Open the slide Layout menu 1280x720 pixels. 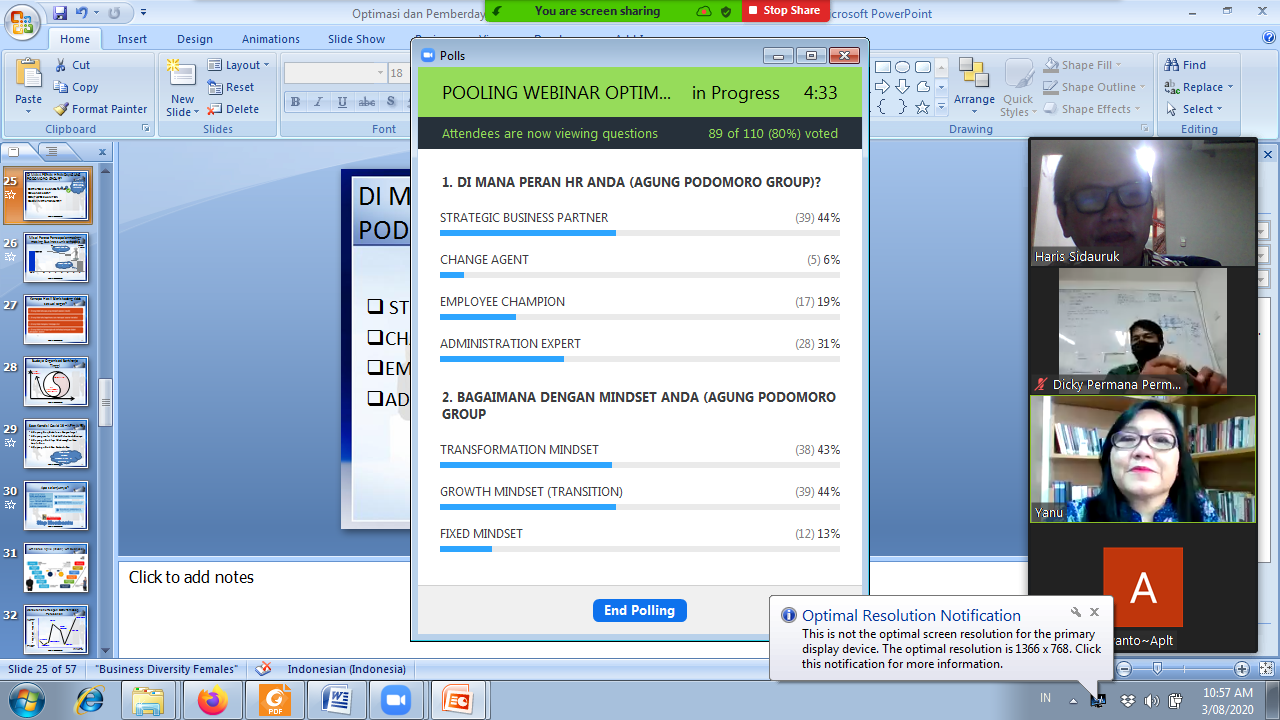pyautogui.click(x=238, y=65)
